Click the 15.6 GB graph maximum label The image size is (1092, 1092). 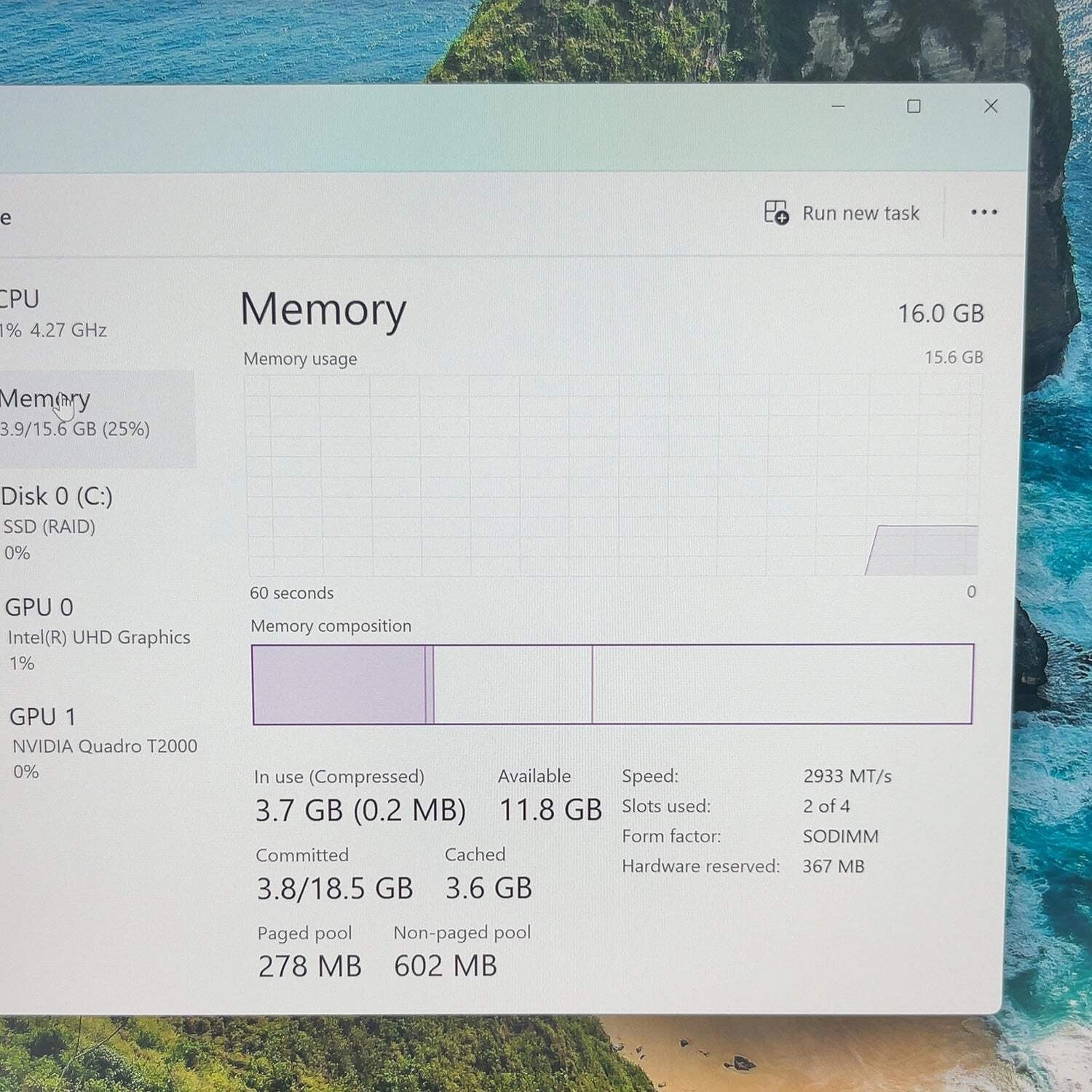tap(954, 357)
